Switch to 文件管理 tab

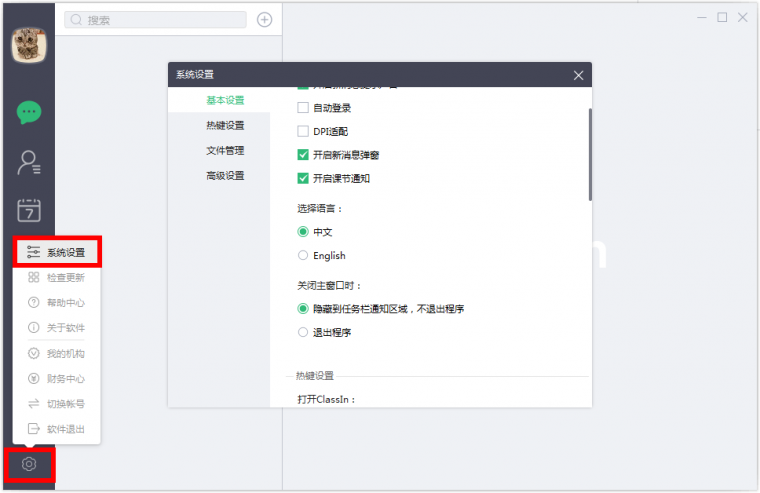[225, 150]
